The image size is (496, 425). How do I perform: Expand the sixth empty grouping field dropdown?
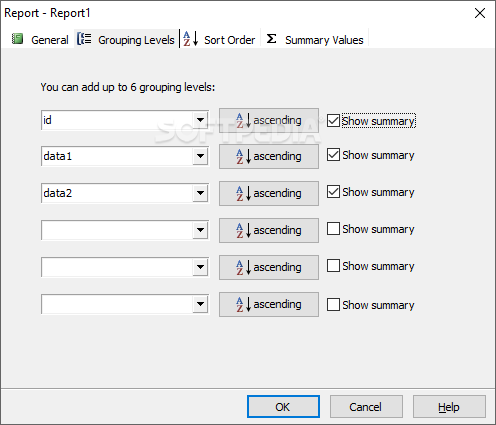tap(200, 304)
